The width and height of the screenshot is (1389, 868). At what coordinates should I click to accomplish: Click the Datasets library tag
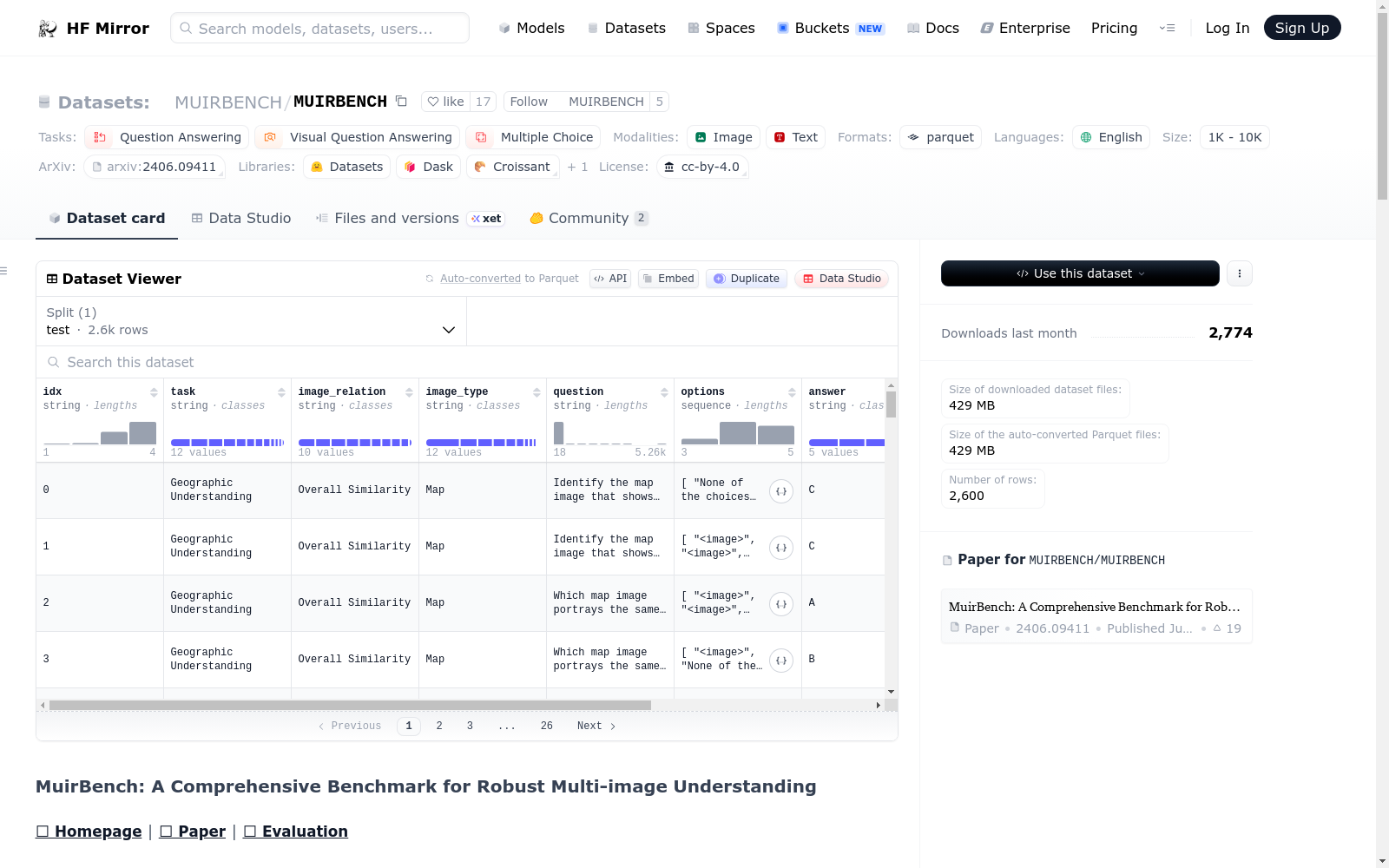tap(346, 167)
